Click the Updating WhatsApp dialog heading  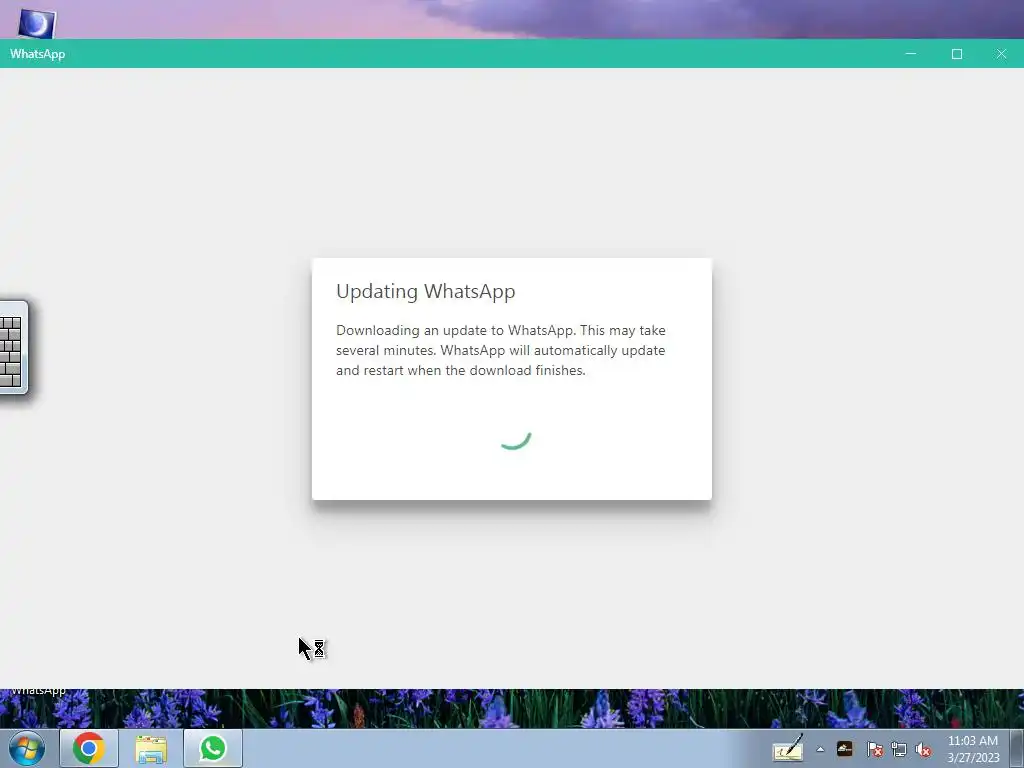426,291
